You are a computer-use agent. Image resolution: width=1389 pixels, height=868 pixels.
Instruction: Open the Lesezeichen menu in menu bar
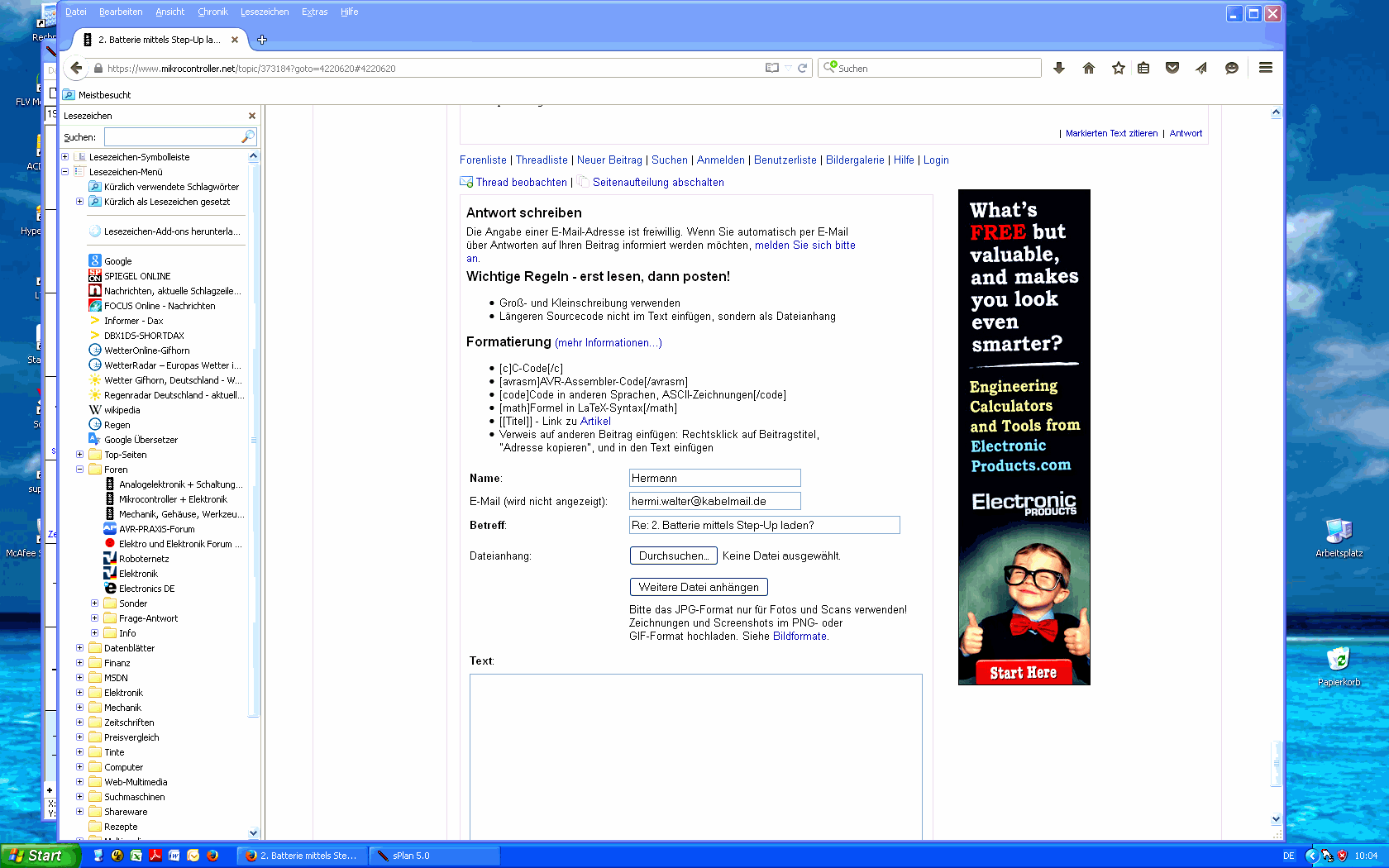(265, 12)
